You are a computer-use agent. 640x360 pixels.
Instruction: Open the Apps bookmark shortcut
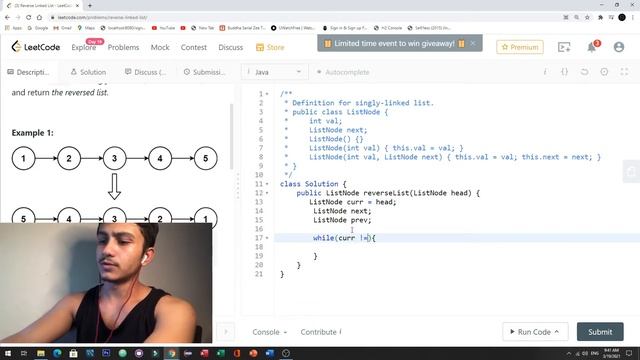click(x=13, y=28)
